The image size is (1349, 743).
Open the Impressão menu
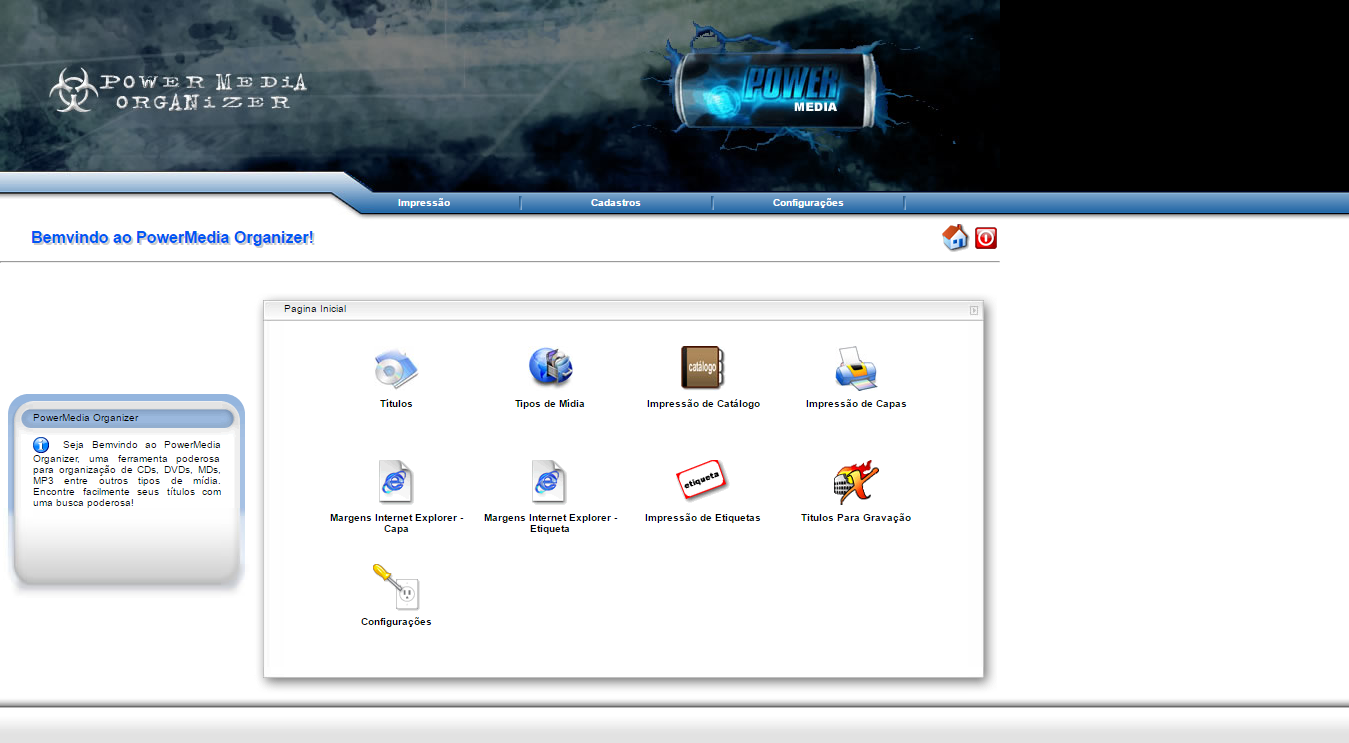pyautogui.click(x=424, y=203)
